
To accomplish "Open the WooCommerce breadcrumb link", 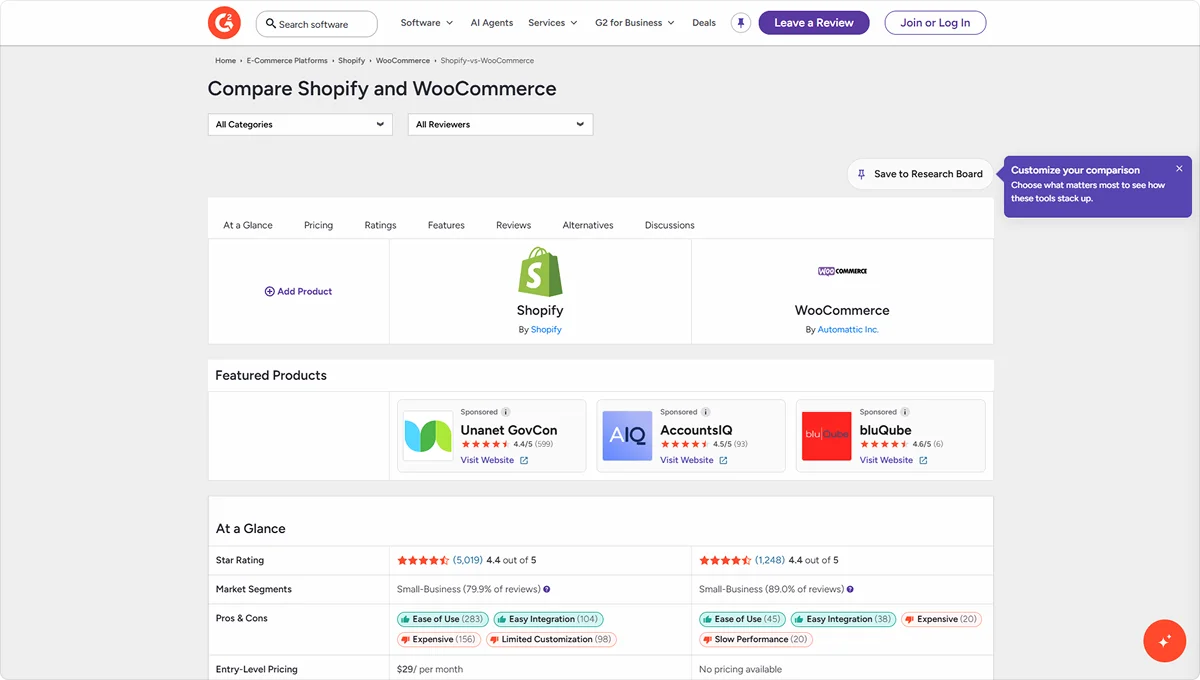I will tap(403, 61).
